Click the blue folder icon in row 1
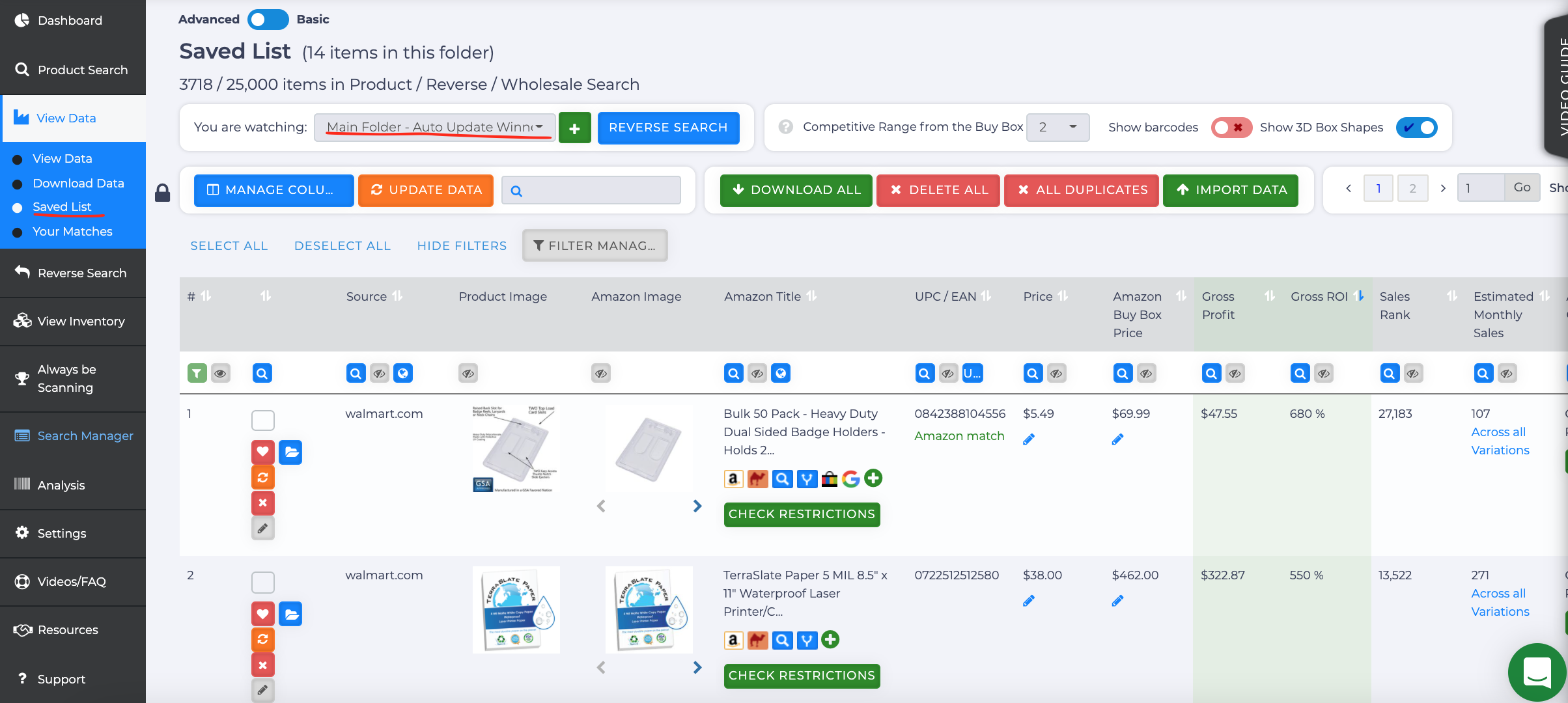1568x703 pixels. tap(290, 452)
